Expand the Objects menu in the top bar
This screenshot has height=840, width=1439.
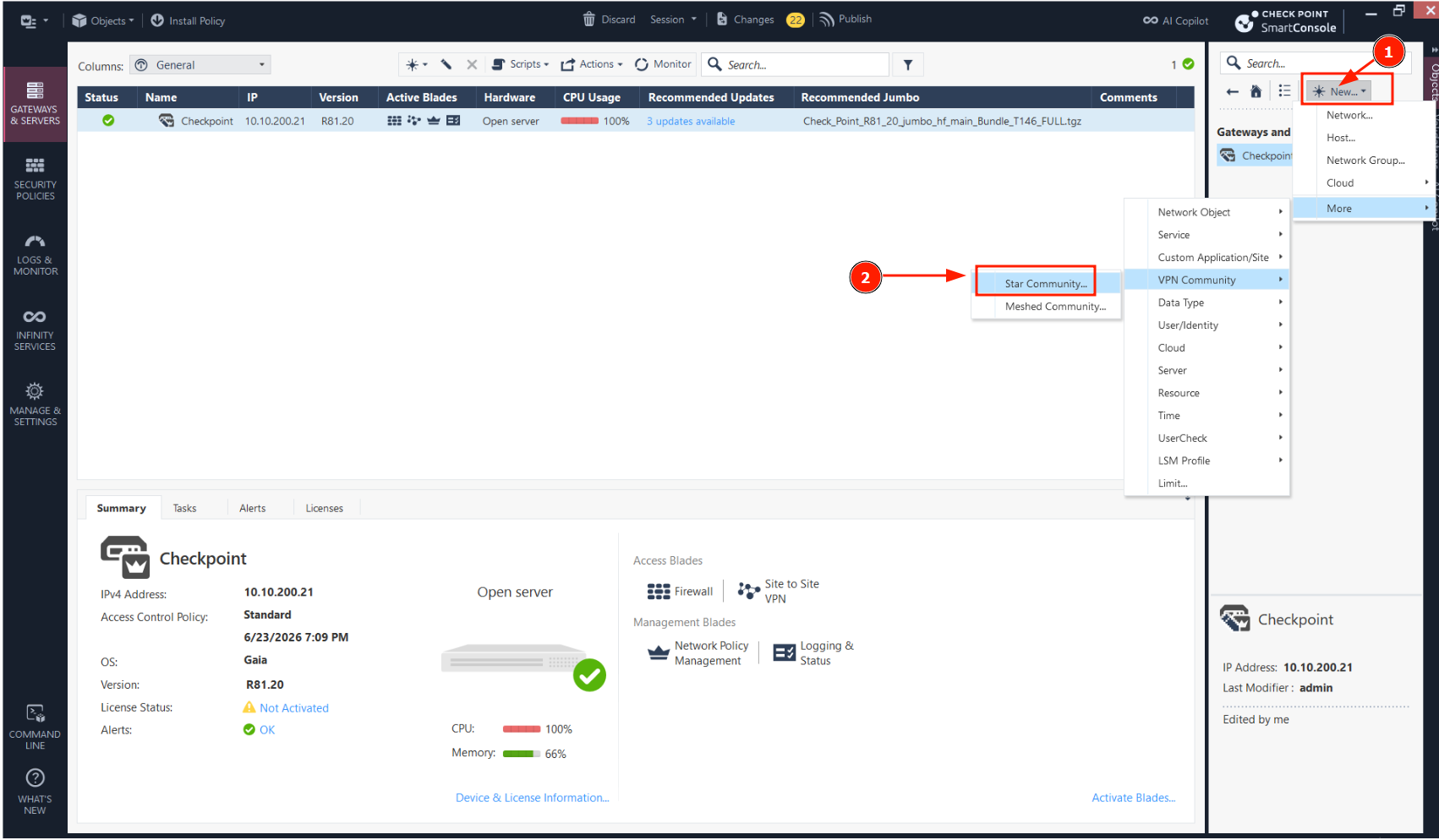(103, 21)
